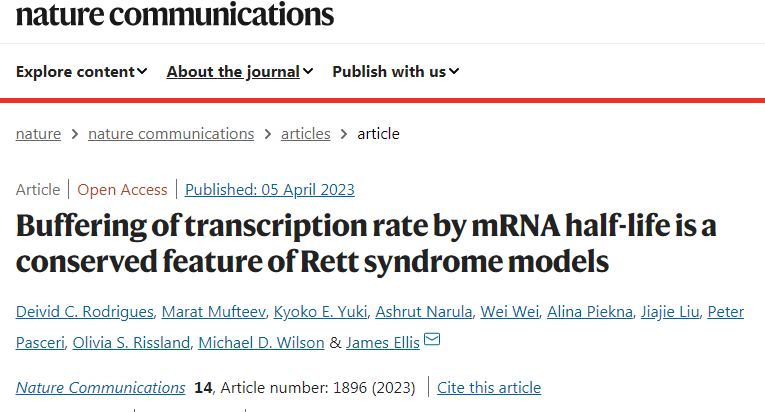Click the nature communications logo
The image size is (765, 412).
[x=175, y=14]
